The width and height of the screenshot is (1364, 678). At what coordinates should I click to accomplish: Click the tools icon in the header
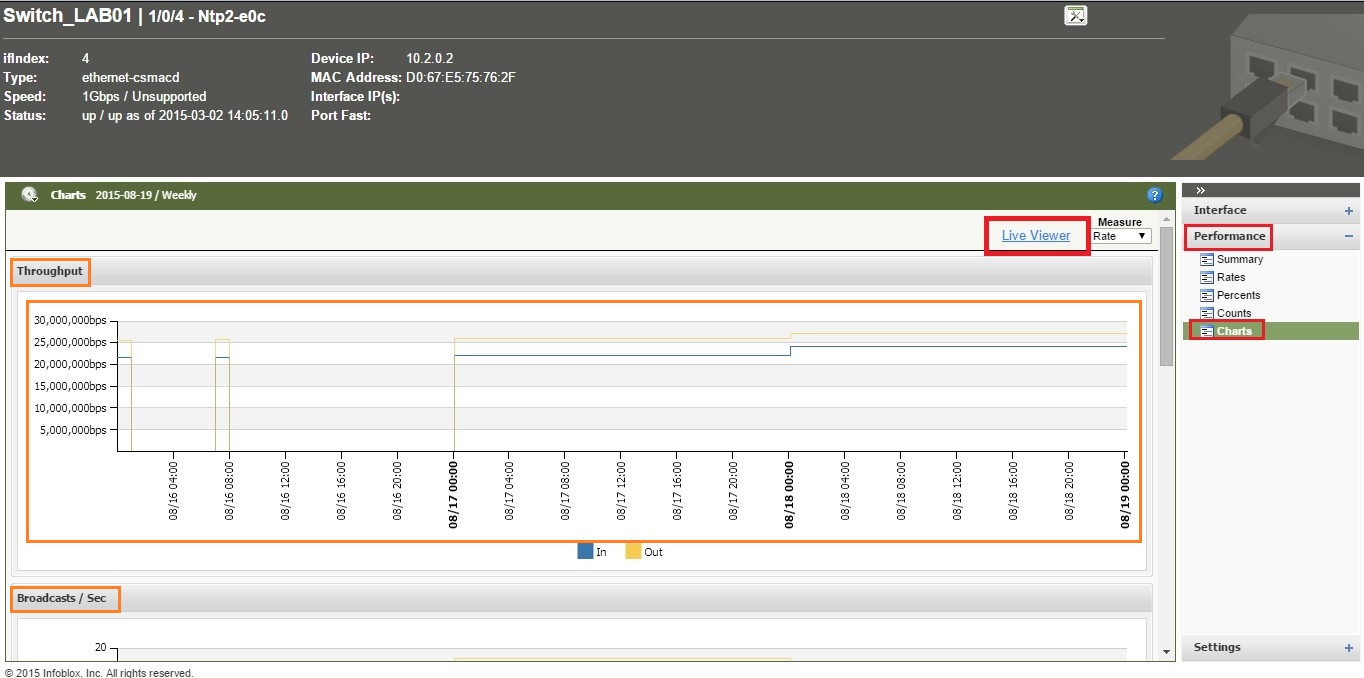point(1076,15)
